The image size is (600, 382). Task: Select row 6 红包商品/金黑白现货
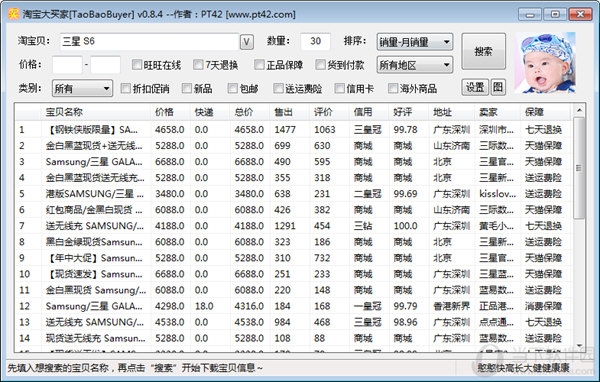pos(294,210)
